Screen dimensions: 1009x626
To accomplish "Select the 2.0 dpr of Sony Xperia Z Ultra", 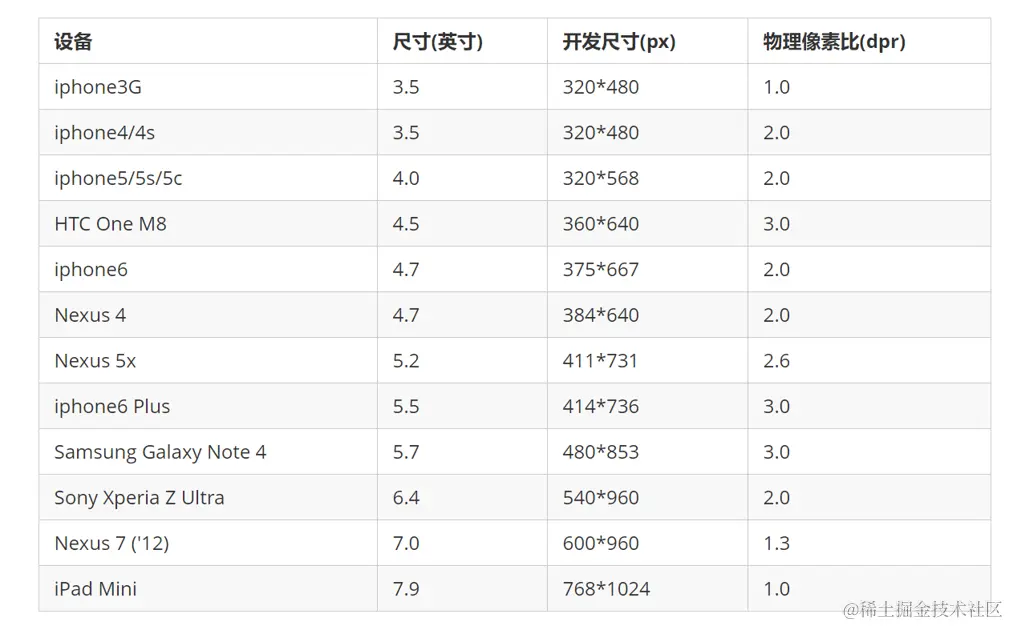I will [869, 498].
